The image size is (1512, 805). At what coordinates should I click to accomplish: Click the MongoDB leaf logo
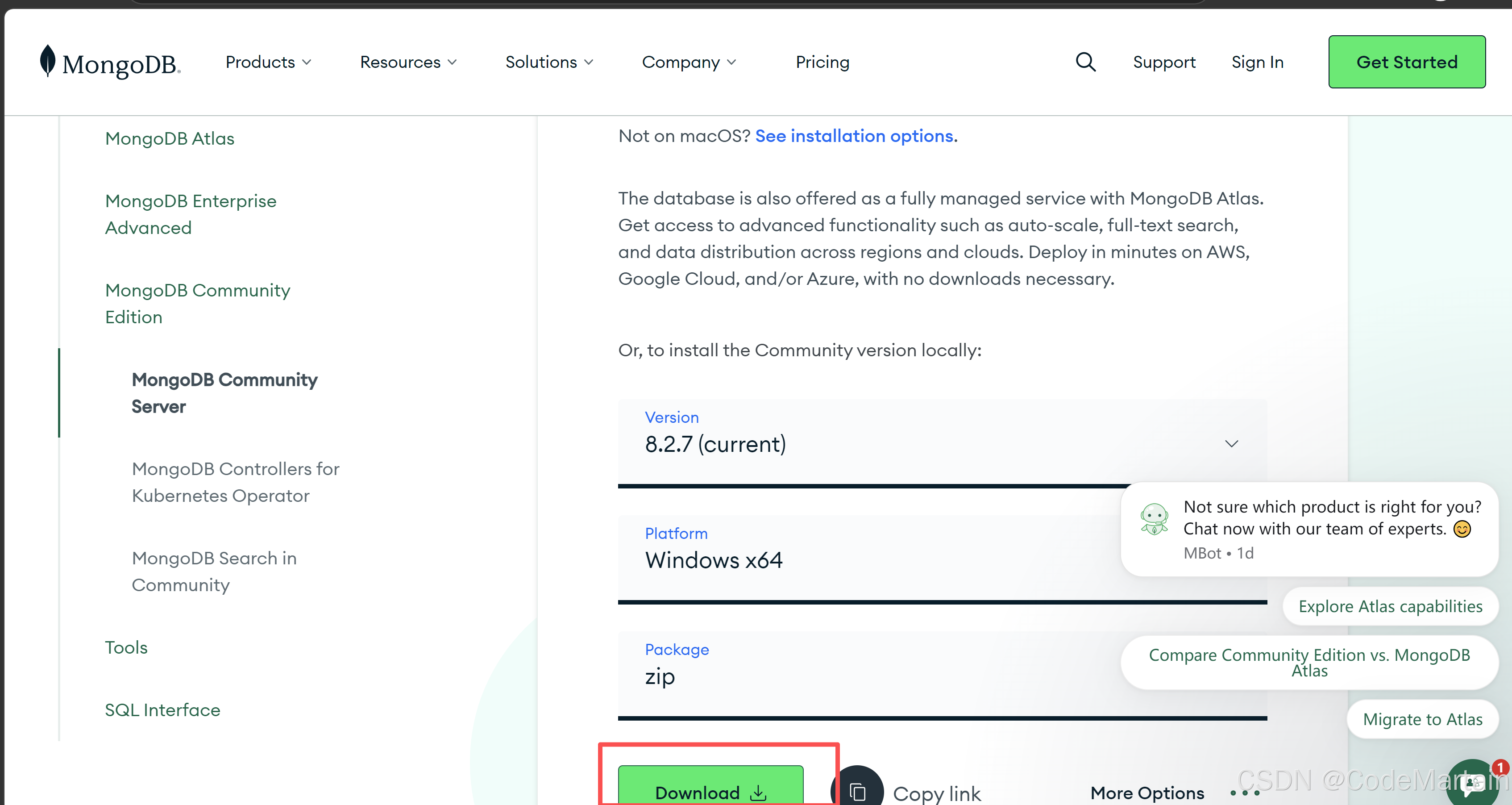coord(48,61)
